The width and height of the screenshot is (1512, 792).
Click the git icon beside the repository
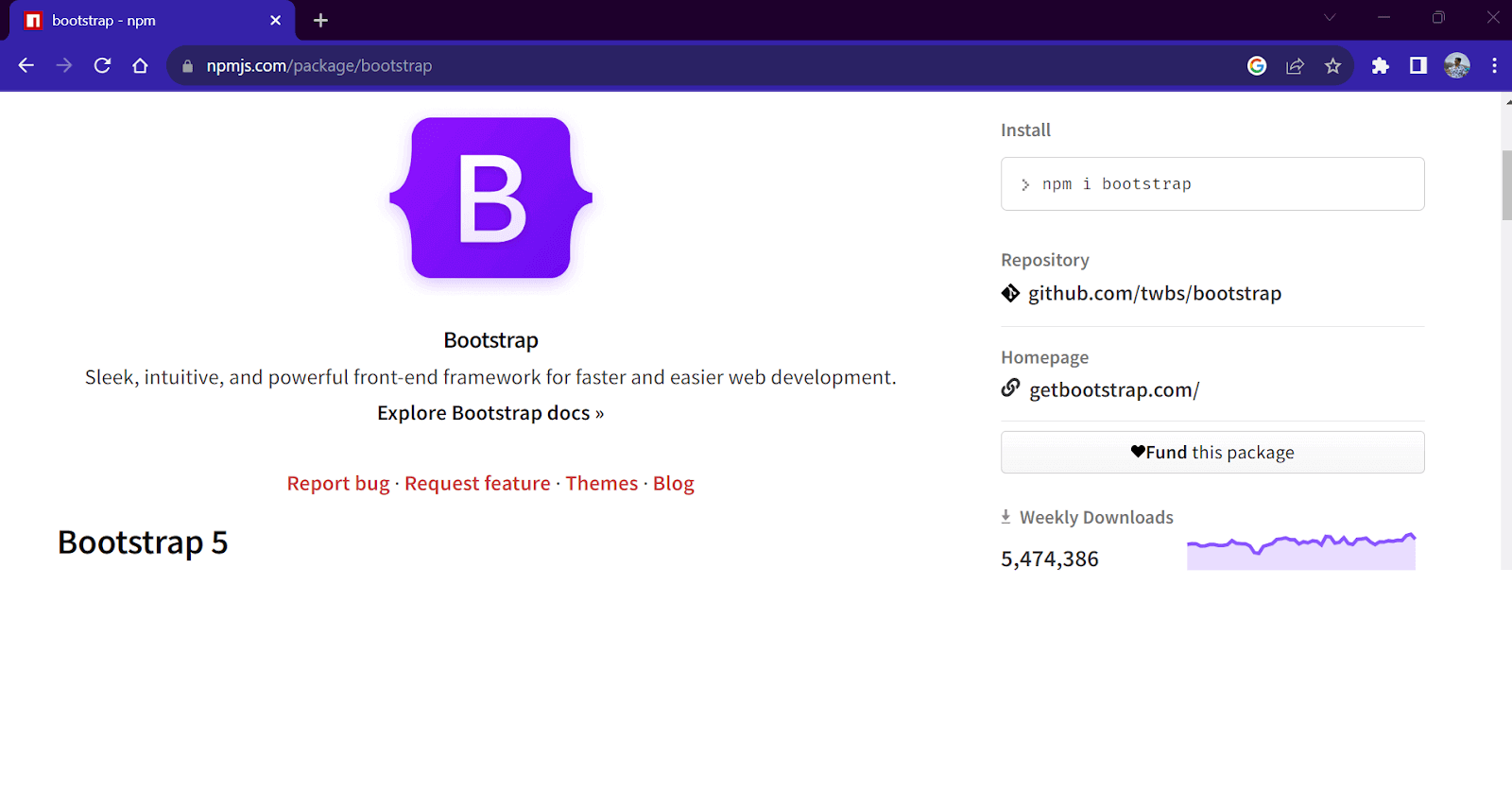pyautogui.click(x=1010, y=293)
